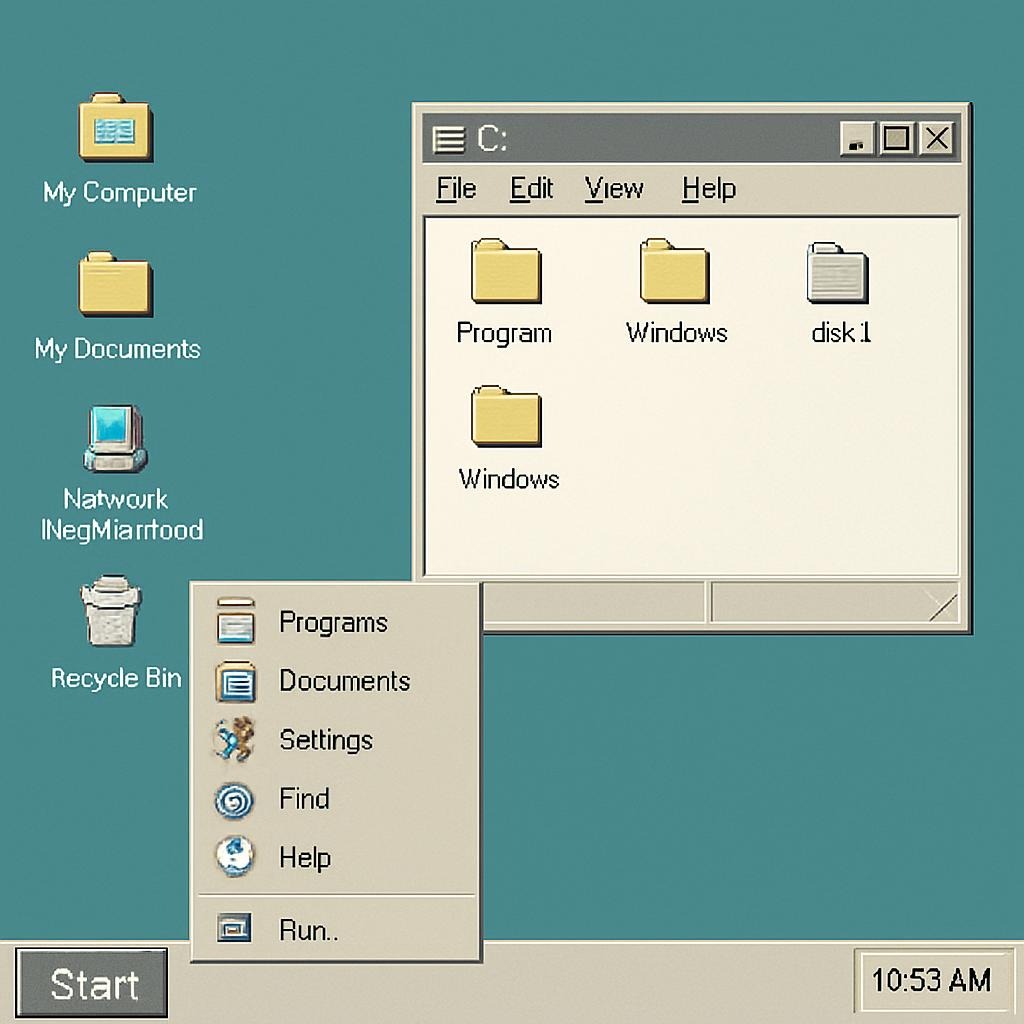The width and height of the screenshot is (1024, 1024).
Task: Select the Program folder in C: window
Action: pyautogui.click(x=505, y=272)
